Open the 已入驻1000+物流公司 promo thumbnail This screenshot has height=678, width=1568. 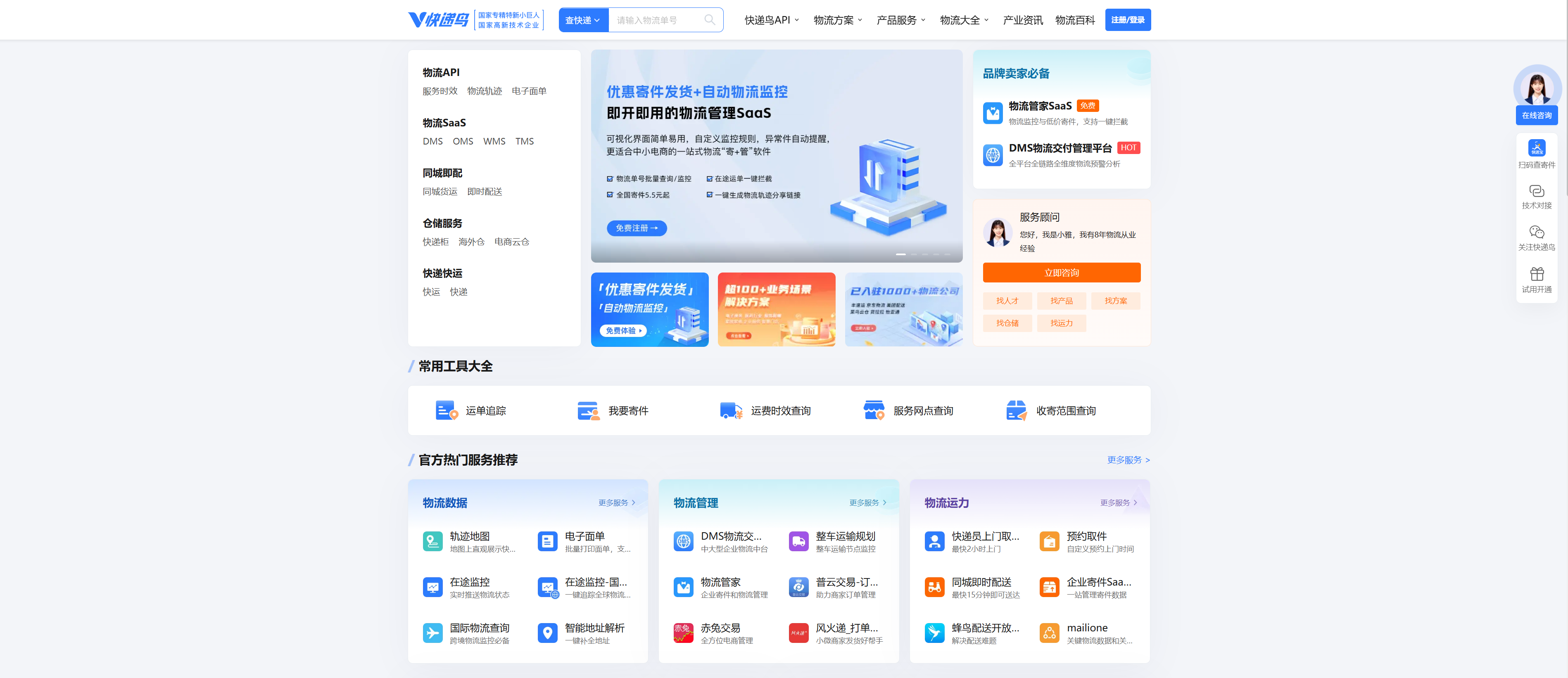[904, 310]
